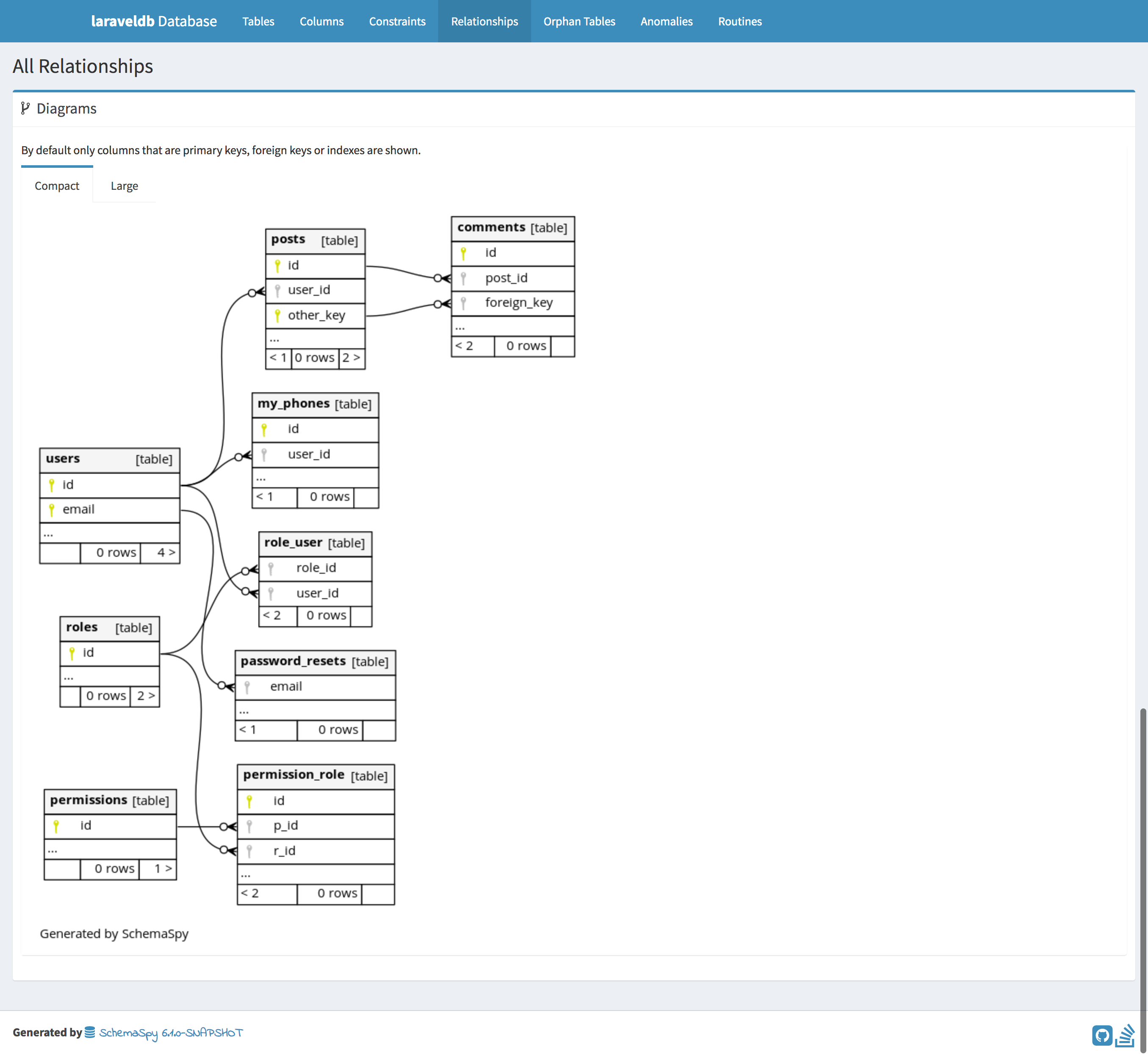This screenshot has width=1148, height=1055.
Task: Click the users id primary key icon
Action: pos(51,485)
